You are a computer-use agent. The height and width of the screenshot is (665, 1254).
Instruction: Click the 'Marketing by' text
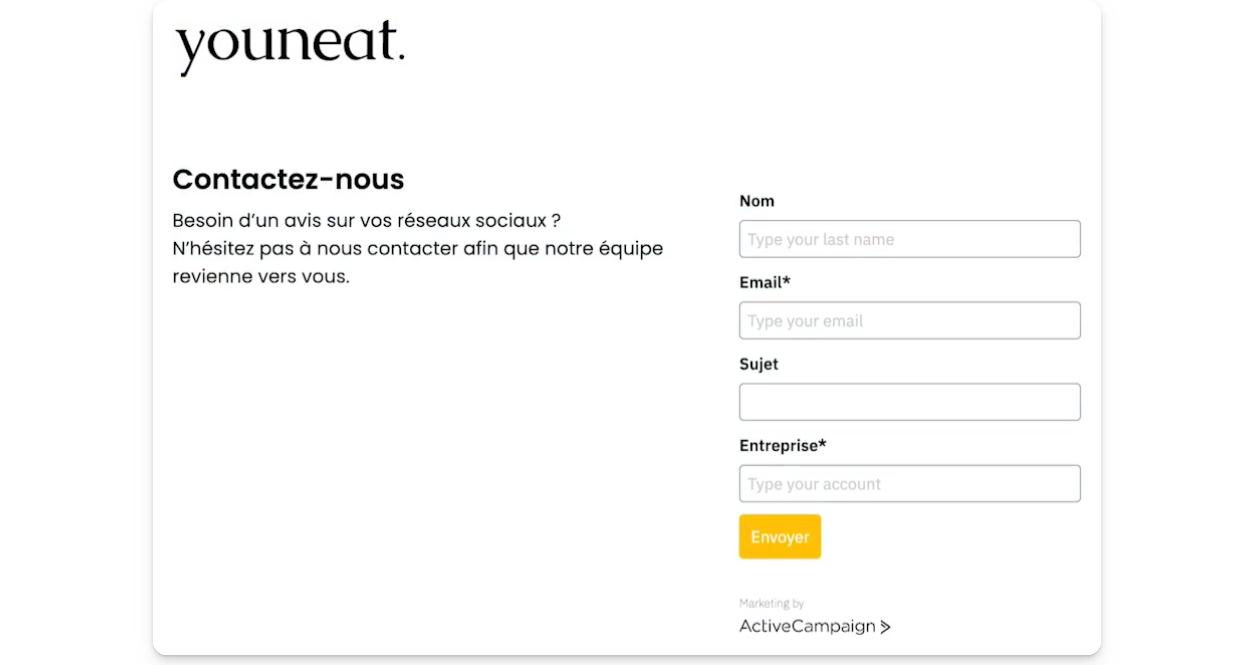click(771, 604)
